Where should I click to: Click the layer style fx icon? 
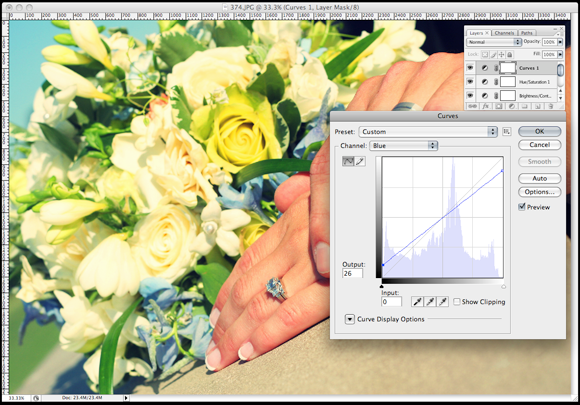(486, 106)
